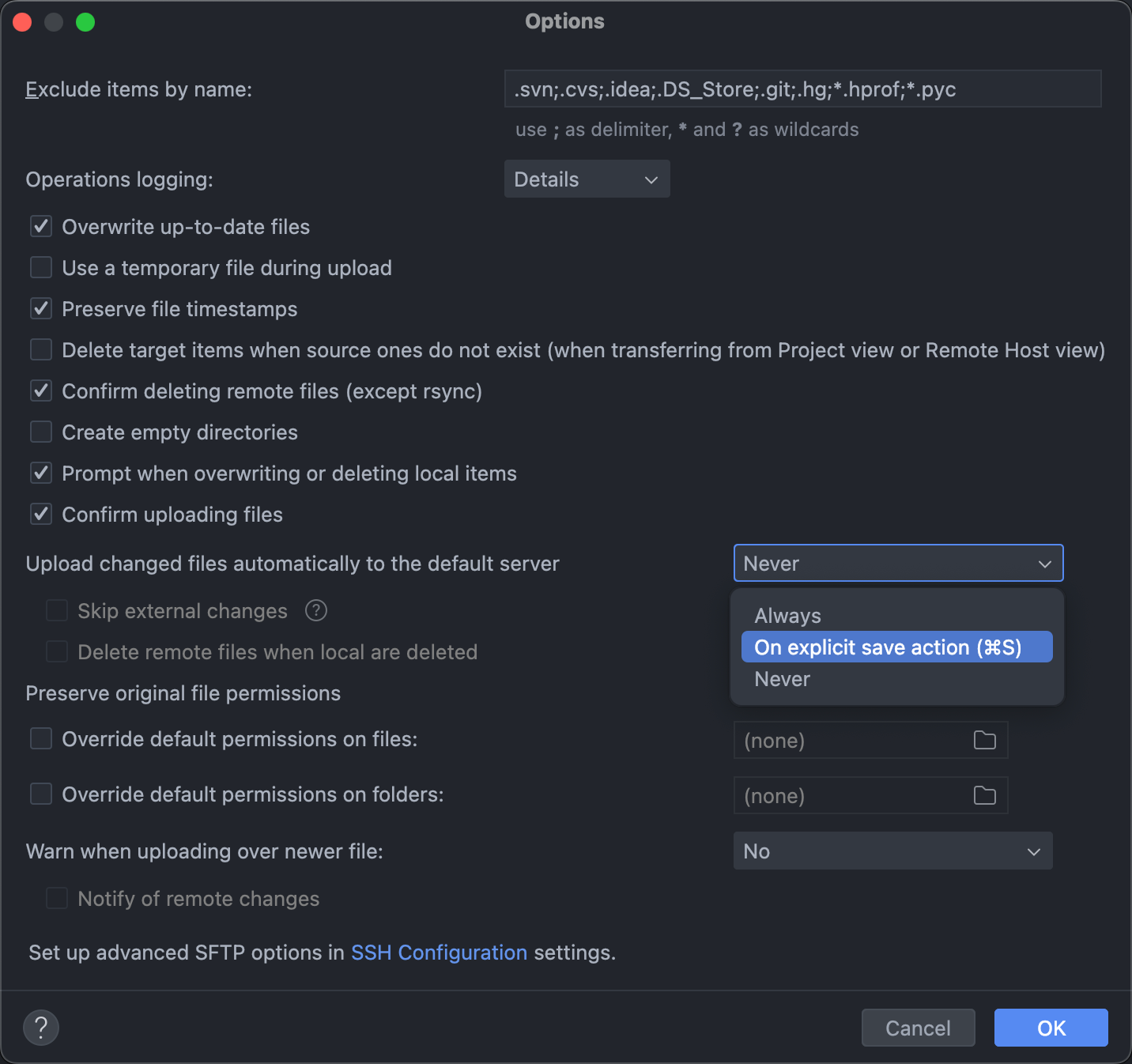Collapse the upload automatically Never combo box
Viewport: 1132px width, 1064px height.
coord(899,564)
